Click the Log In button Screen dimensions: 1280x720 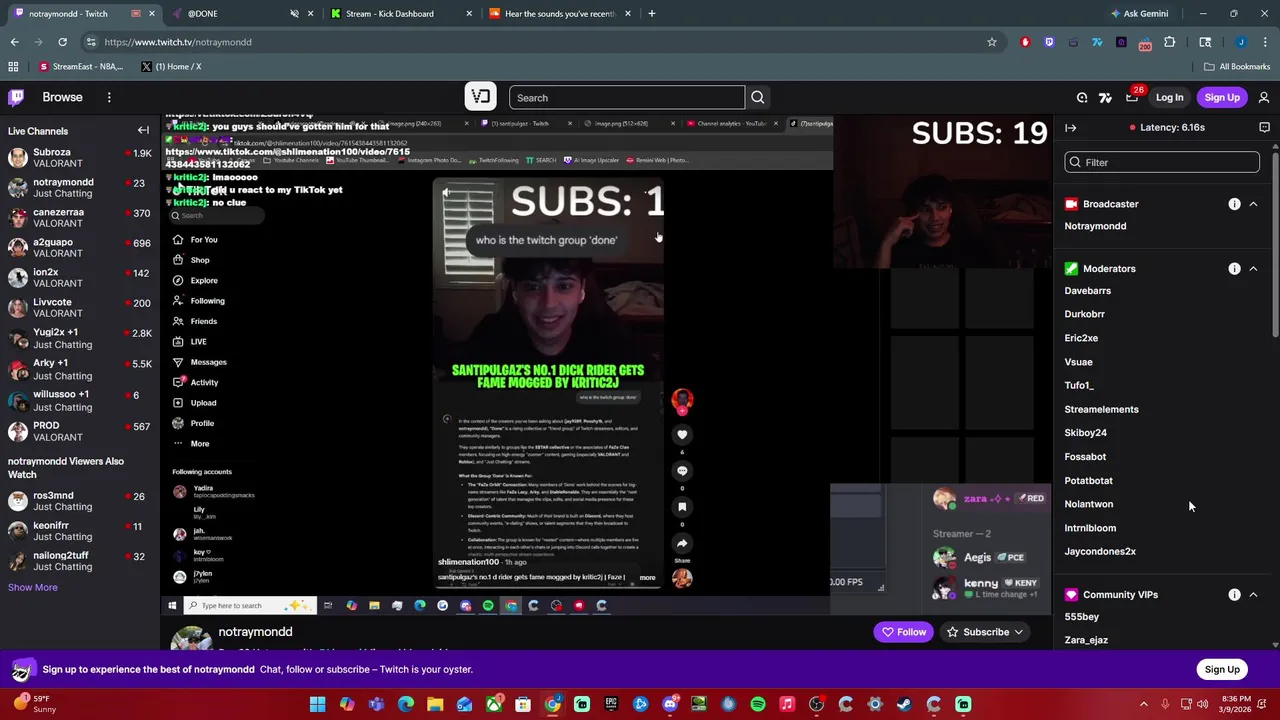[x=1169, y=97]
